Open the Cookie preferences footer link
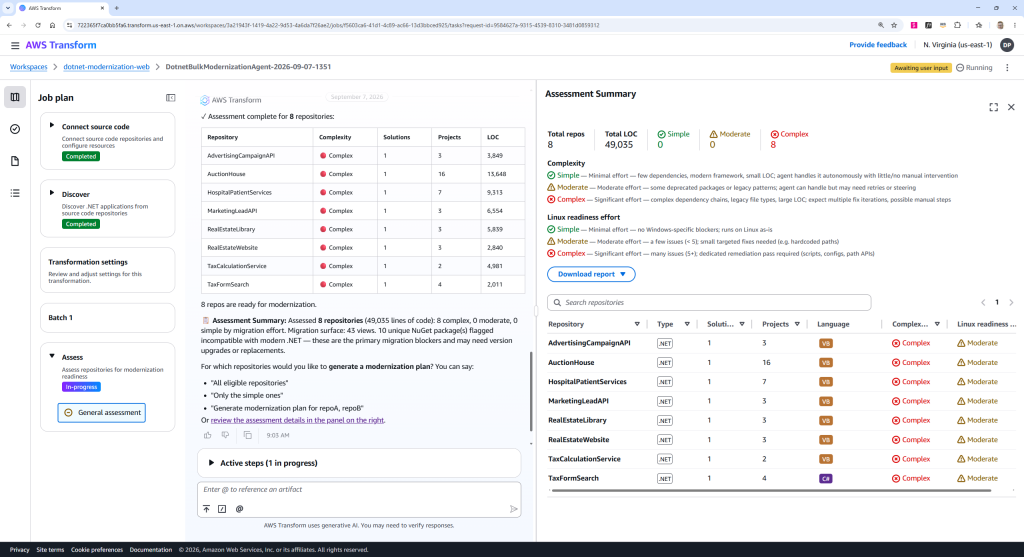Image resolution: width=1024 pixels, height=557 pixels. pos(97,550)
